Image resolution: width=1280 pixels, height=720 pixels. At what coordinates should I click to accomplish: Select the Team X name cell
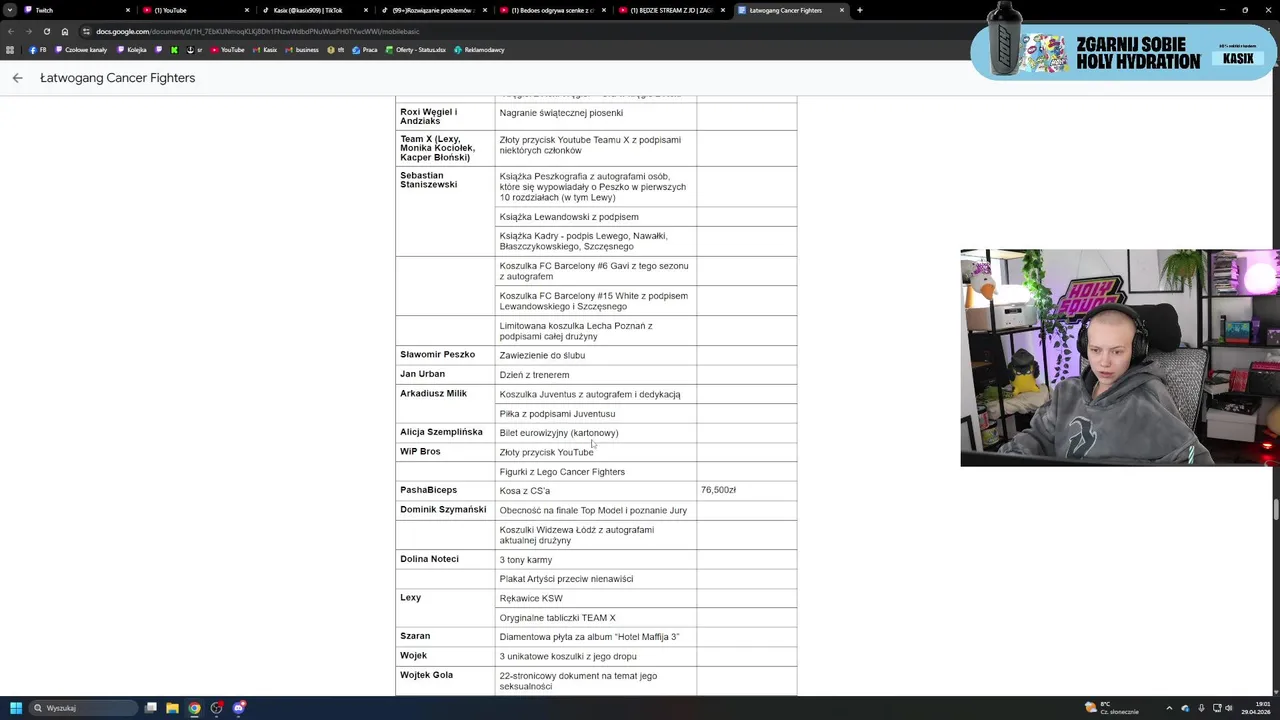coord(445,148)
